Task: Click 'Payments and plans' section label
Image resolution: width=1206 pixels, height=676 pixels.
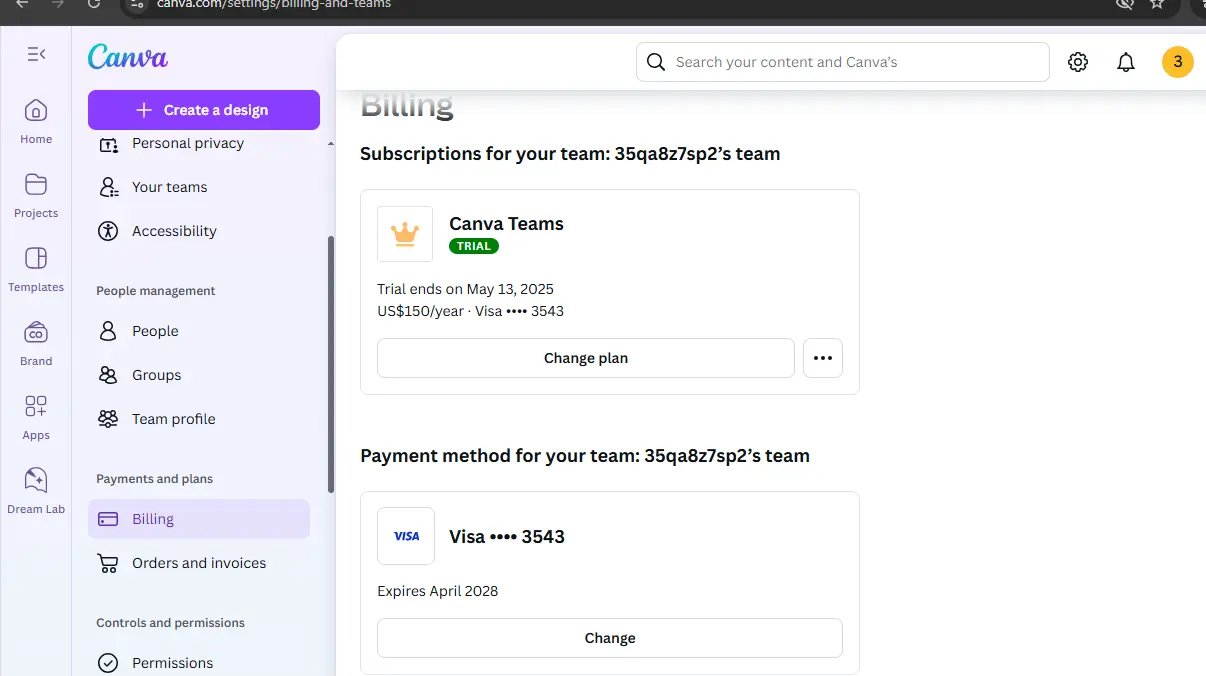Action: pyautogui.click(x=154, y=479)
